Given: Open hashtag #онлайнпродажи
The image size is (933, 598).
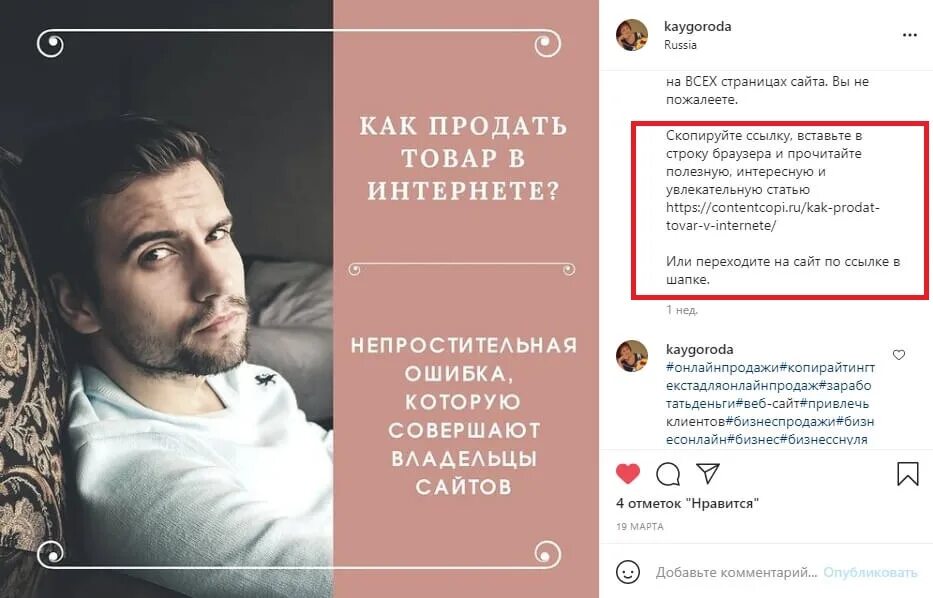Looking at the screenshot, I should (722, 367).
